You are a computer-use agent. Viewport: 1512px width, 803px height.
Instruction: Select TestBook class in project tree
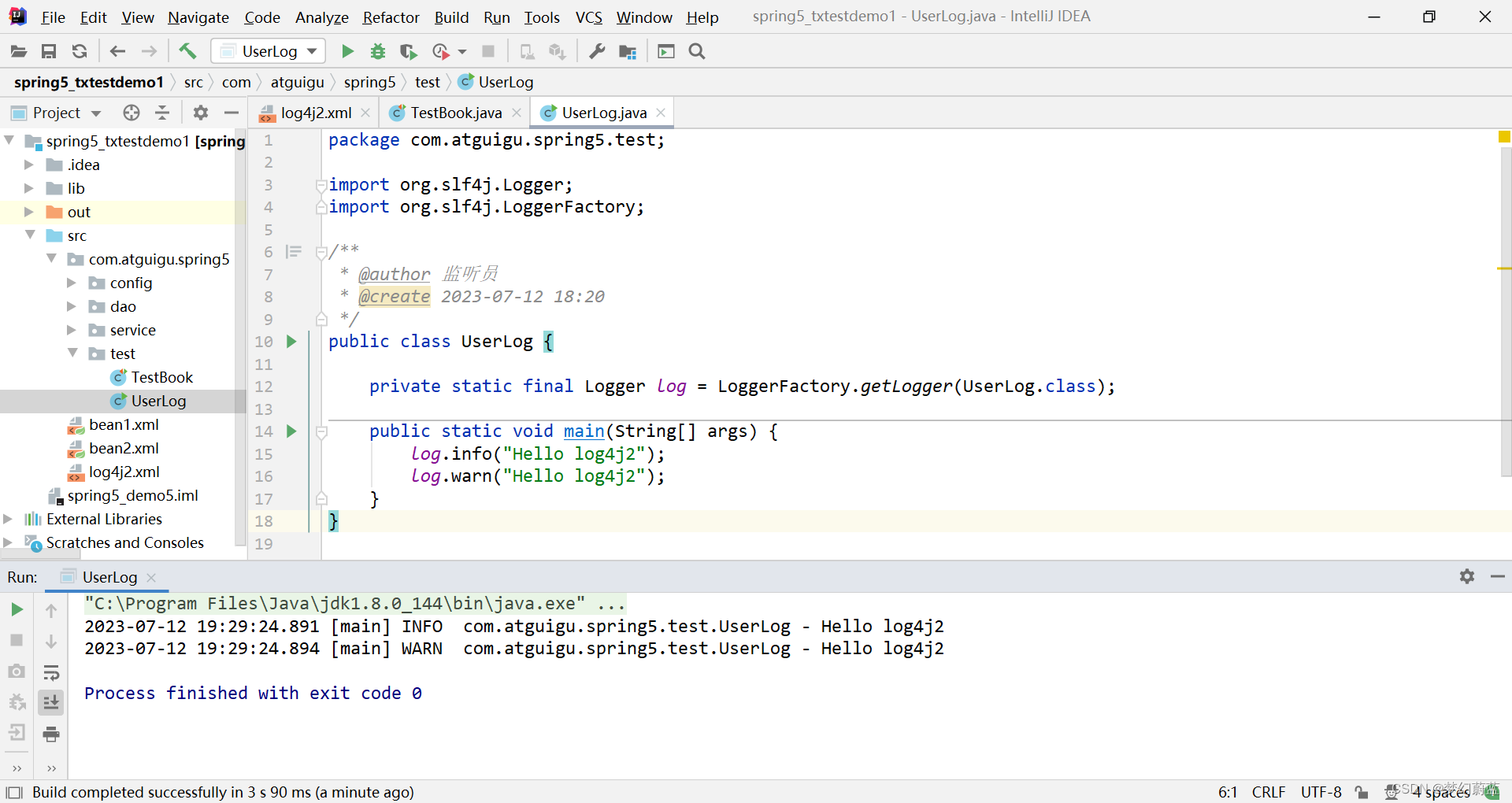161,377
